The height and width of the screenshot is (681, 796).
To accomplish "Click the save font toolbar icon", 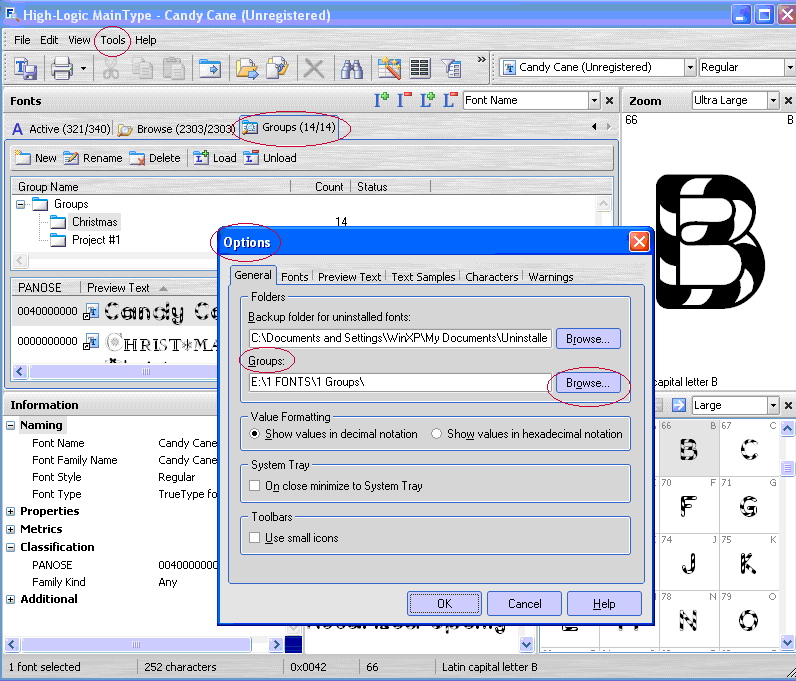I will pos(25,68).
